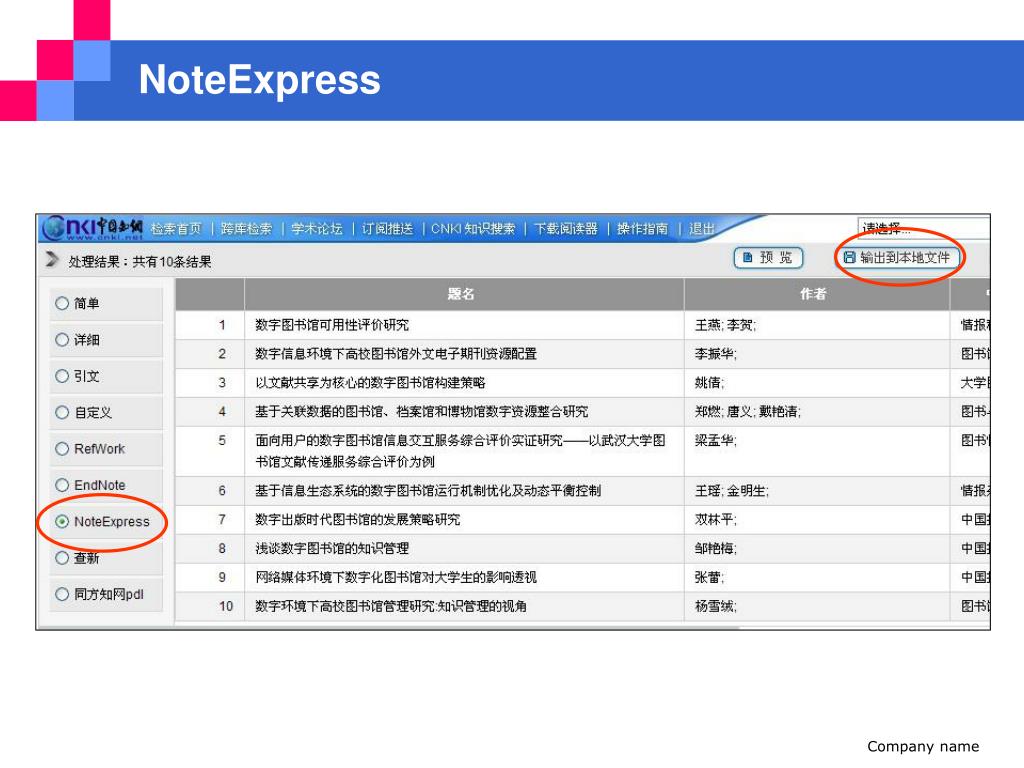Click the 处理结果：共有10条结果 text

coord(140,262)
